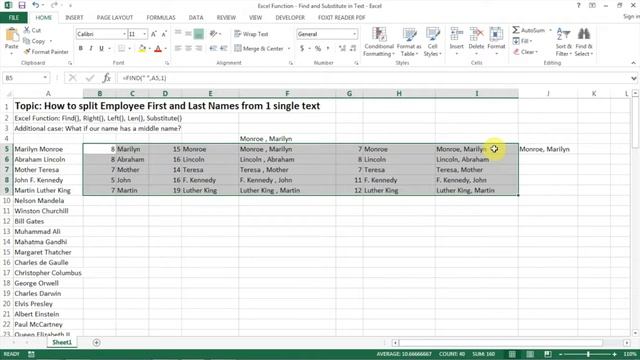Click the orientation text angle icon

tap(213, 34)
